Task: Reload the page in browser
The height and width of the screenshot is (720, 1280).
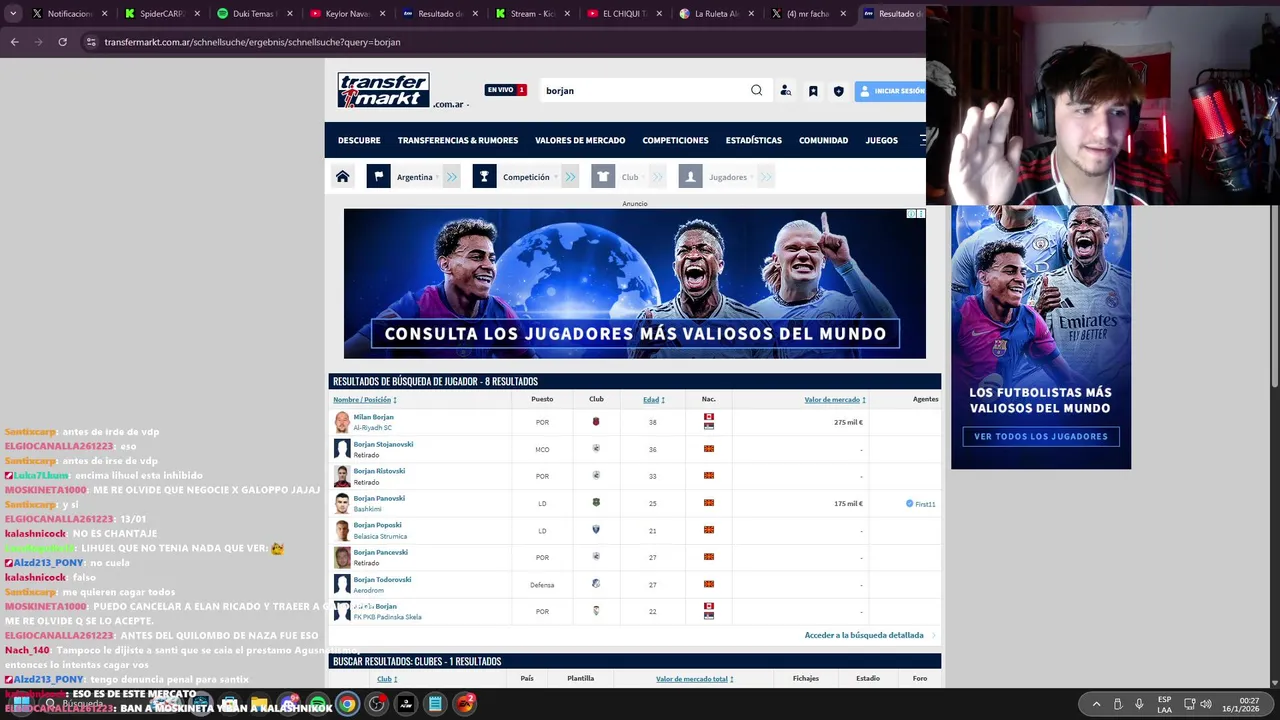Action: point(62,42)
